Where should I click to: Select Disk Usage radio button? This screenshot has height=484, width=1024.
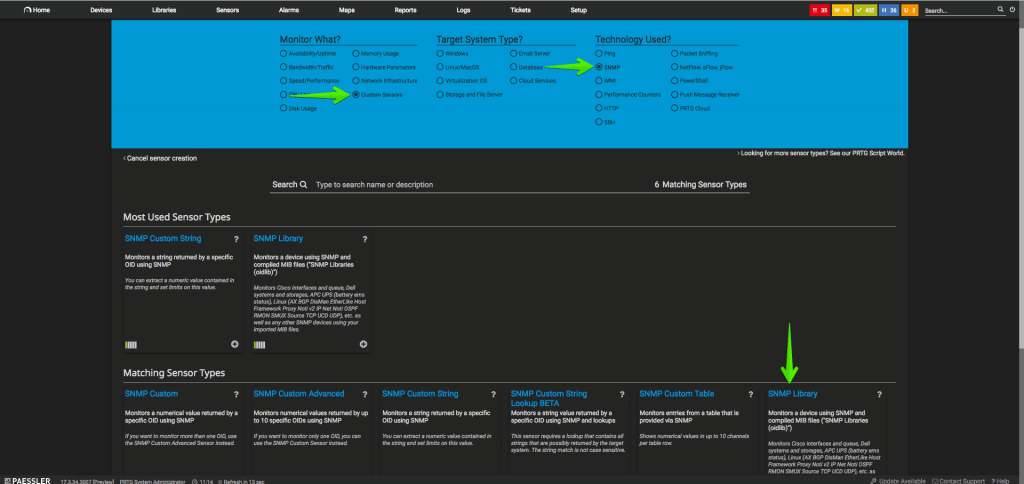[283, 108]
